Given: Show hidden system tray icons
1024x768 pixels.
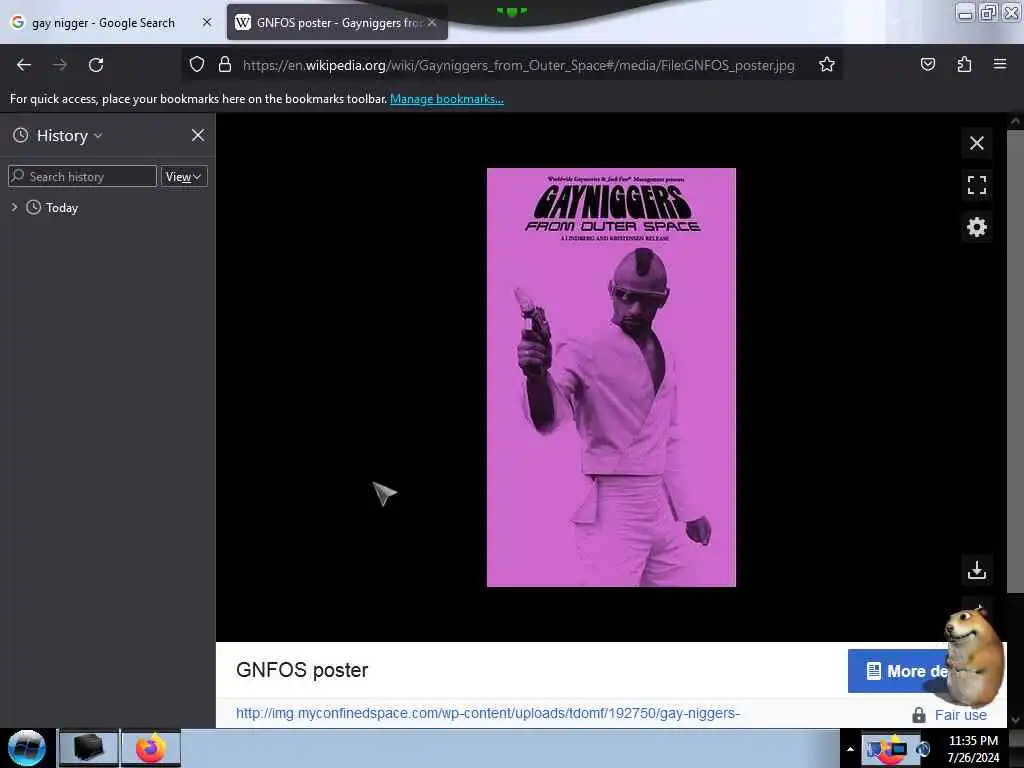Looking at the screenshot, I should (x=850, y=749).
